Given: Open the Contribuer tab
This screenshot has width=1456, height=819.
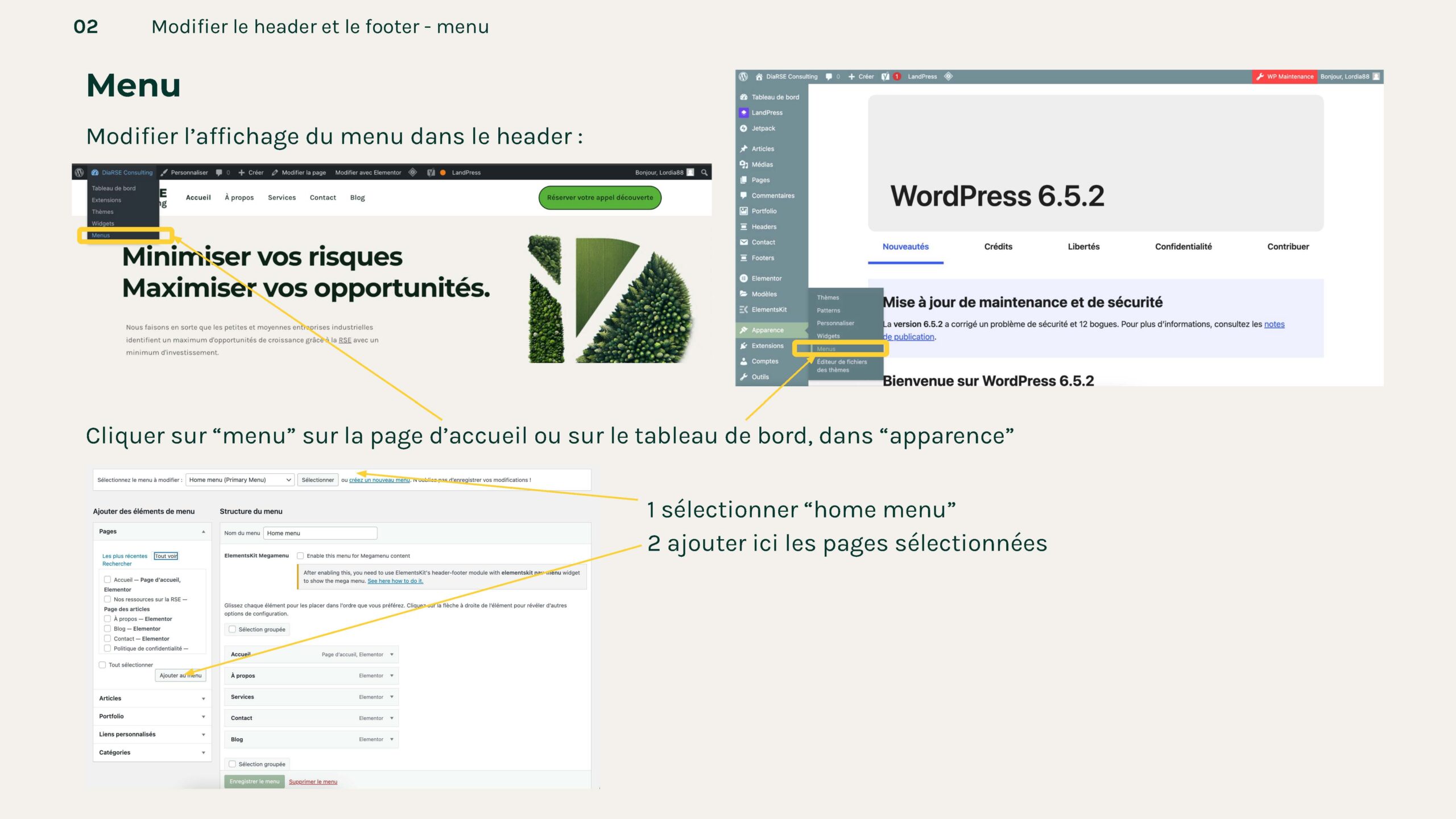Looking at the screenshot, I should (1288, 246).
